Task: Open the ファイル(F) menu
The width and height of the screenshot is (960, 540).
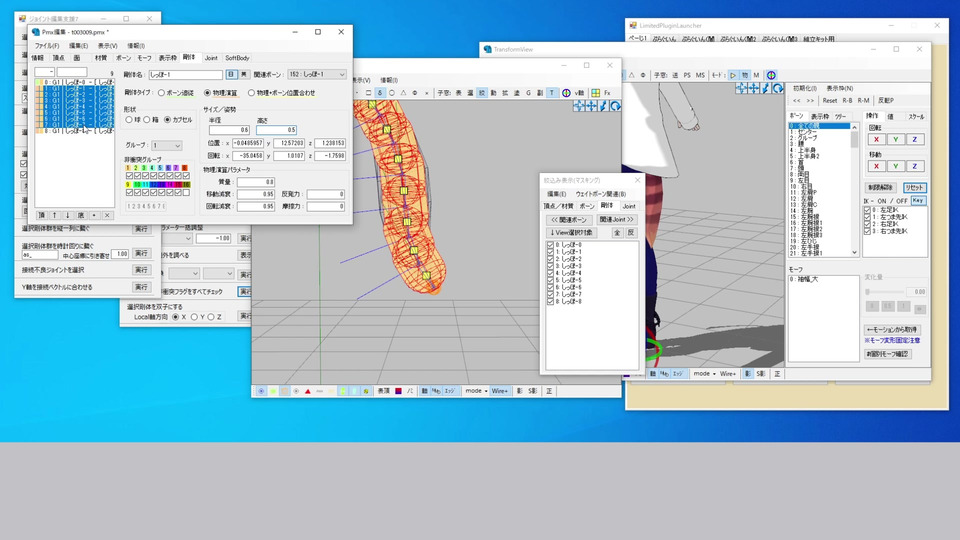Action: coord(47,46)
